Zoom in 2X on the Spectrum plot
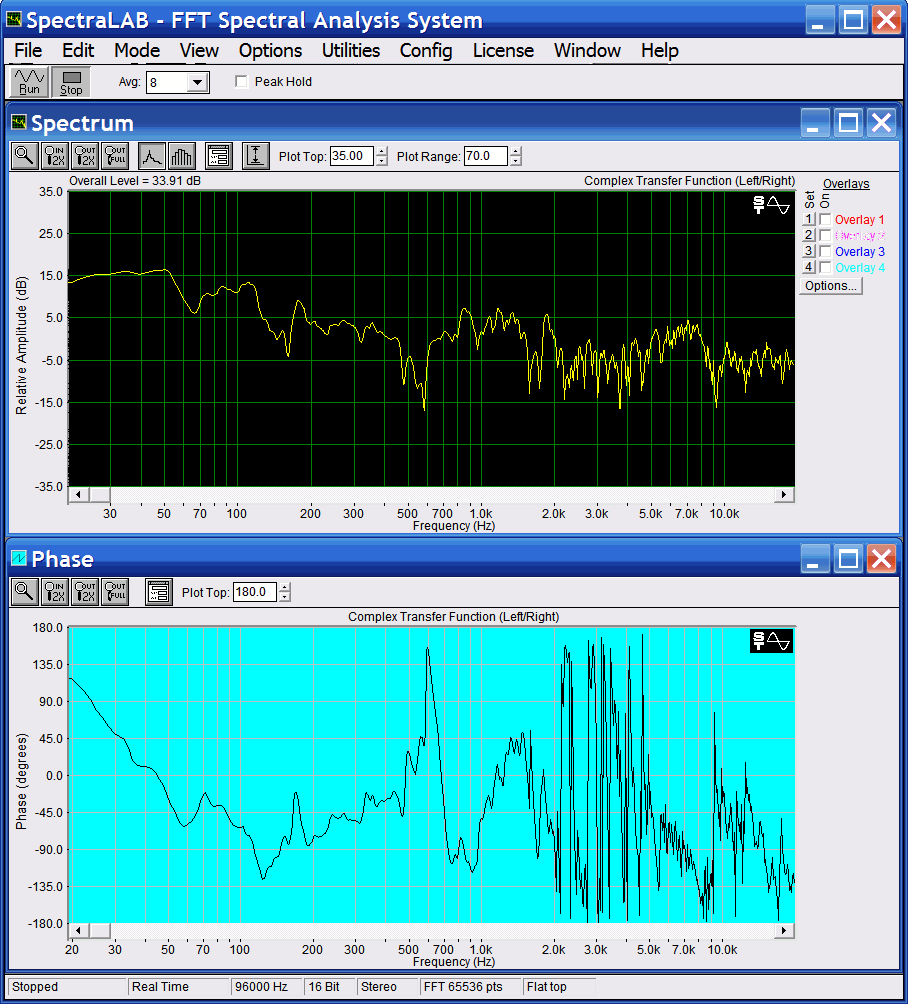Screen dimensions: 908x1004 pyautogui.click(x=55, y=156)
